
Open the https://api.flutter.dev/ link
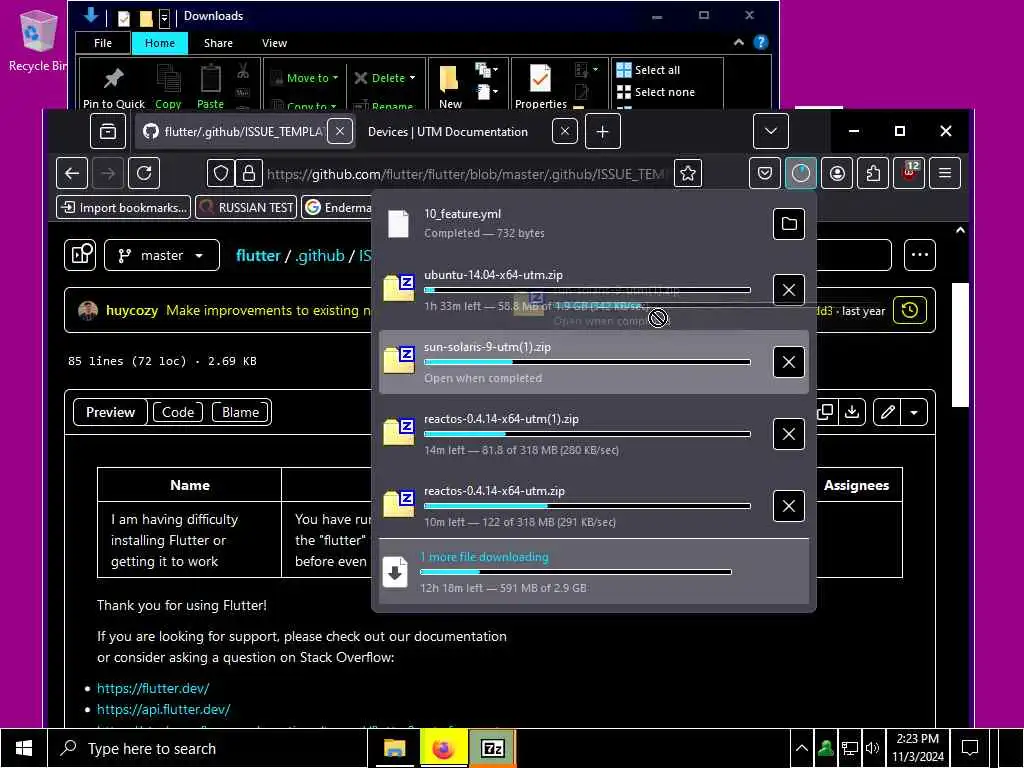pos(163,709)
